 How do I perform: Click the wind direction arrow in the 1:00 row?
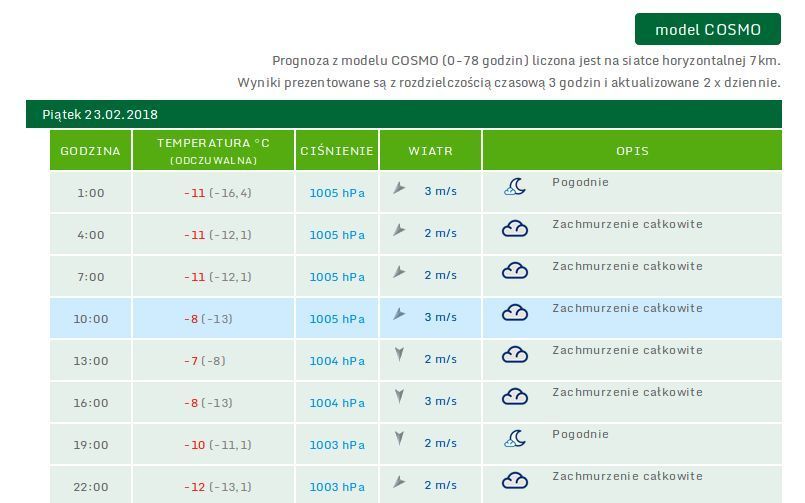pos(399,188)
